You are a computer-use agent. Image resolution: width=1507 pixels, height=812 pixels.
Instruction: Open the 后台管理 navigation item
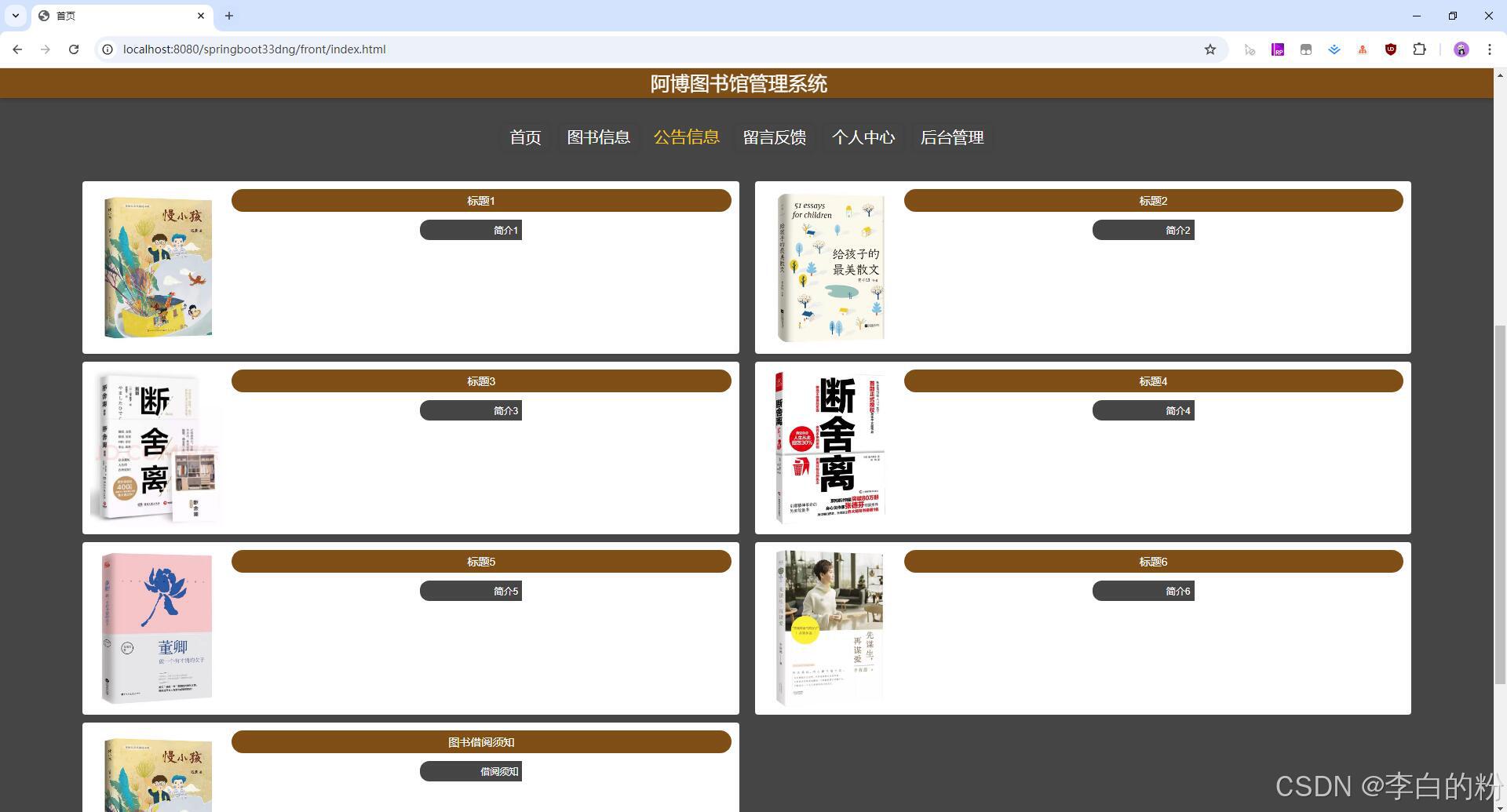click(952, 137)
